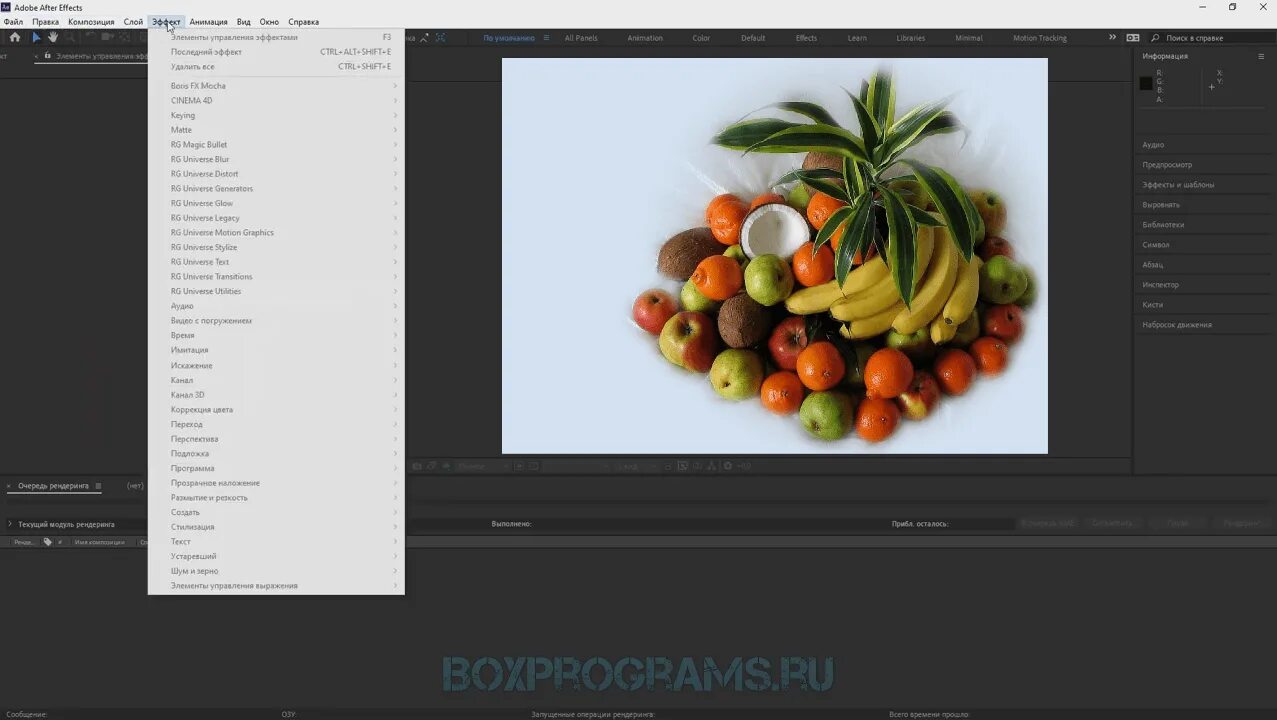Open the Окно menu
This screenshot has height=720, width=1277.
(x=269, y=22)
